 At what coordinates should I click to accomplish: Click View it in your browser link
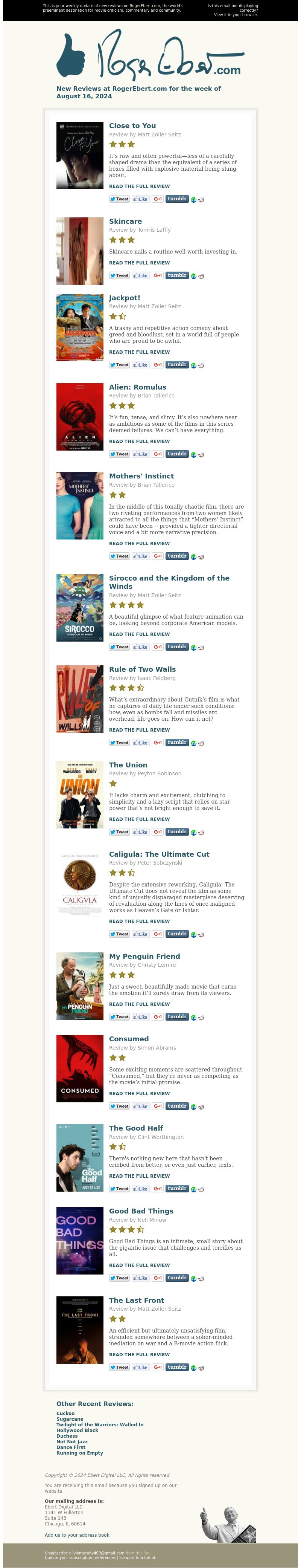[235, 15]
